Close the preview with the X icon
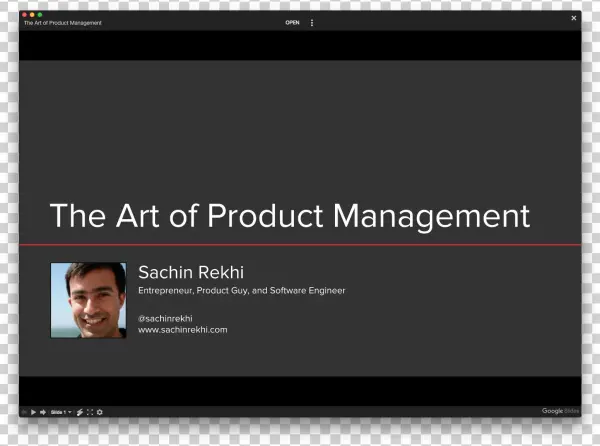Viewport: 600px width, 446px height. point(573,18)
